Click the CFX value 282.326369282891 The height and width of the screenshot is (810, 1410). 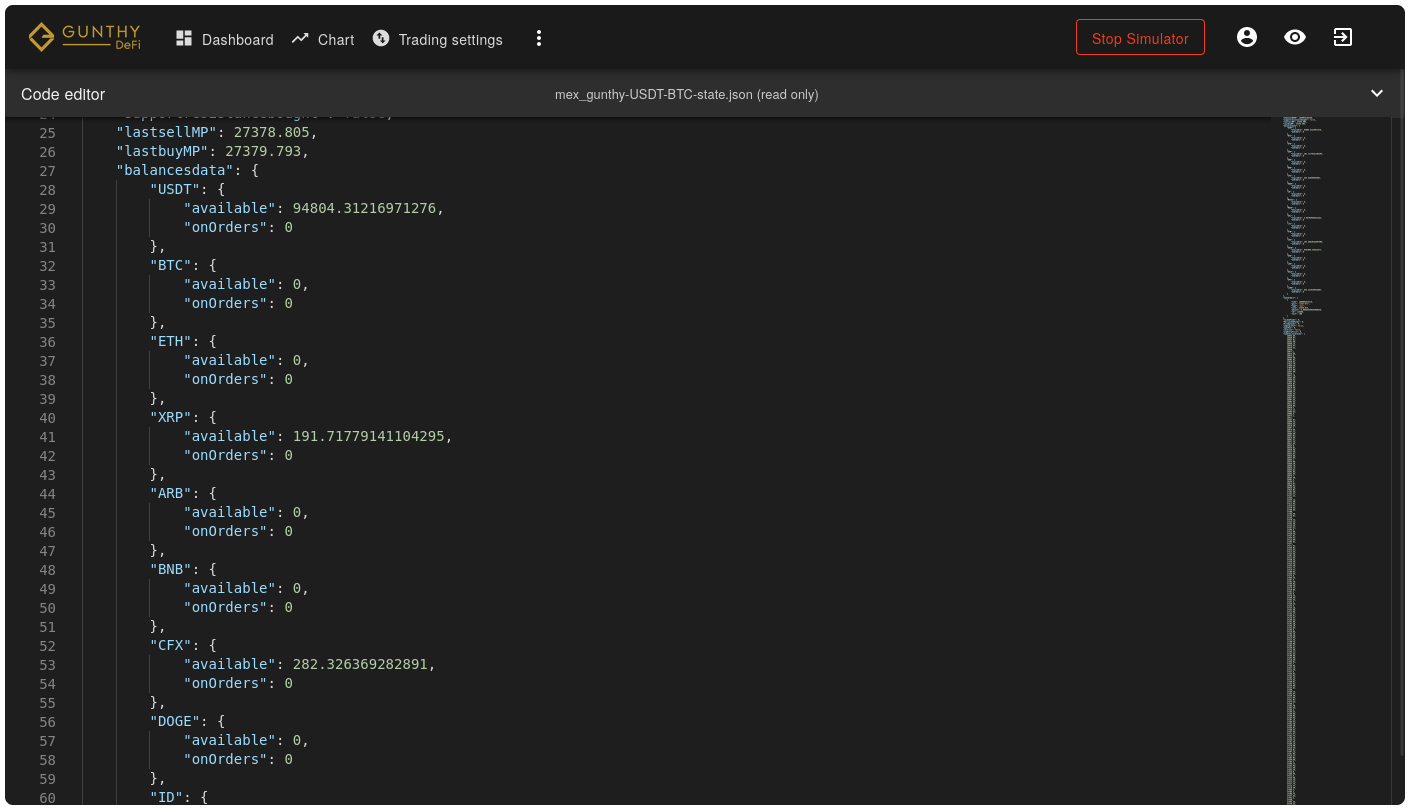(x=360, y=665)
